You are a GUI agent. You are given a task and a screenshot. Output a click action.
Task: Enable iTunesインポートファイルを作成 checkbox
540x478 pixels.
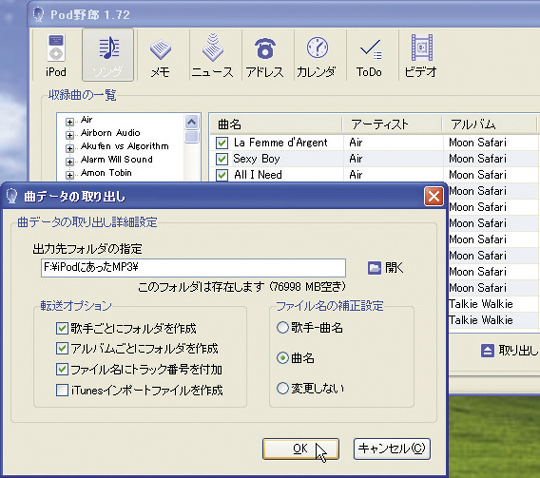62,390
